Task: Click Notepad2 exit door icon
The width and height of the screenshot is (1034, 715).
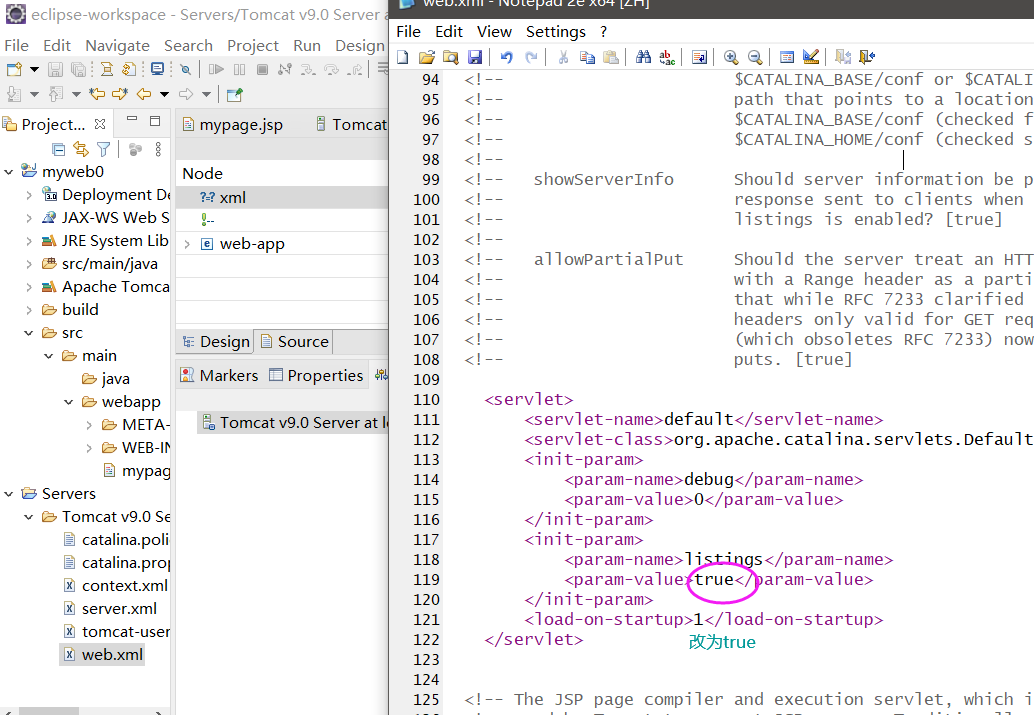Action: point(867,57)
